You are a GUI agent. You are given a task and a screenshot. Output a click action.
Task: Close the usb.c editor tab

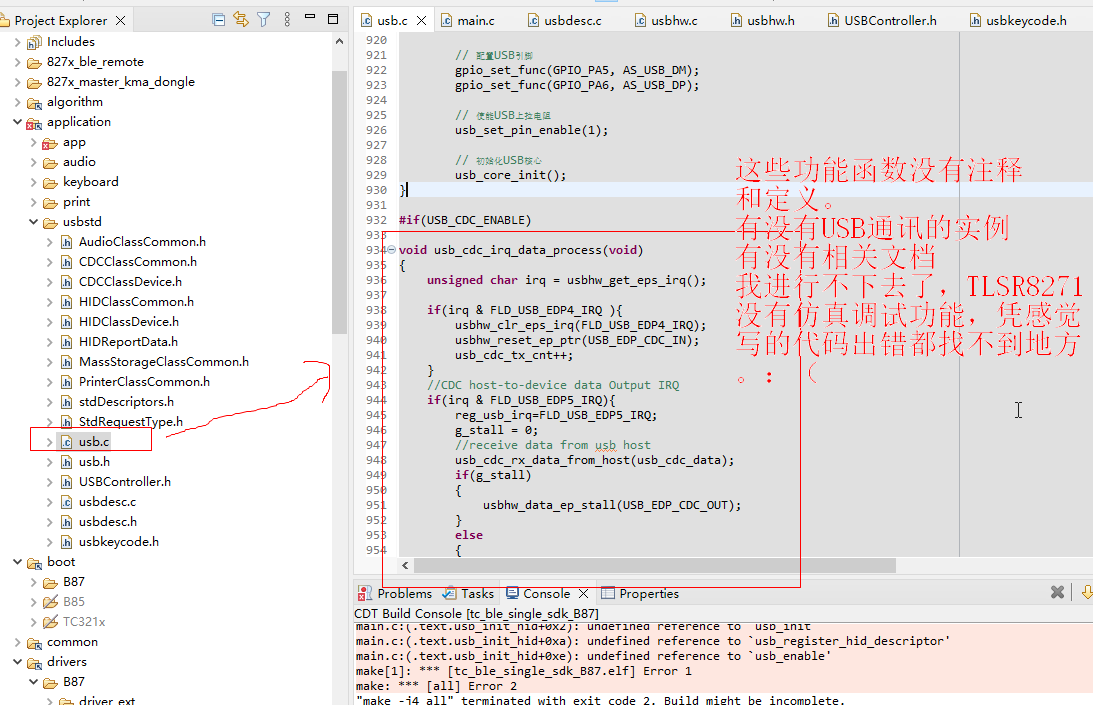click(422, 20)
